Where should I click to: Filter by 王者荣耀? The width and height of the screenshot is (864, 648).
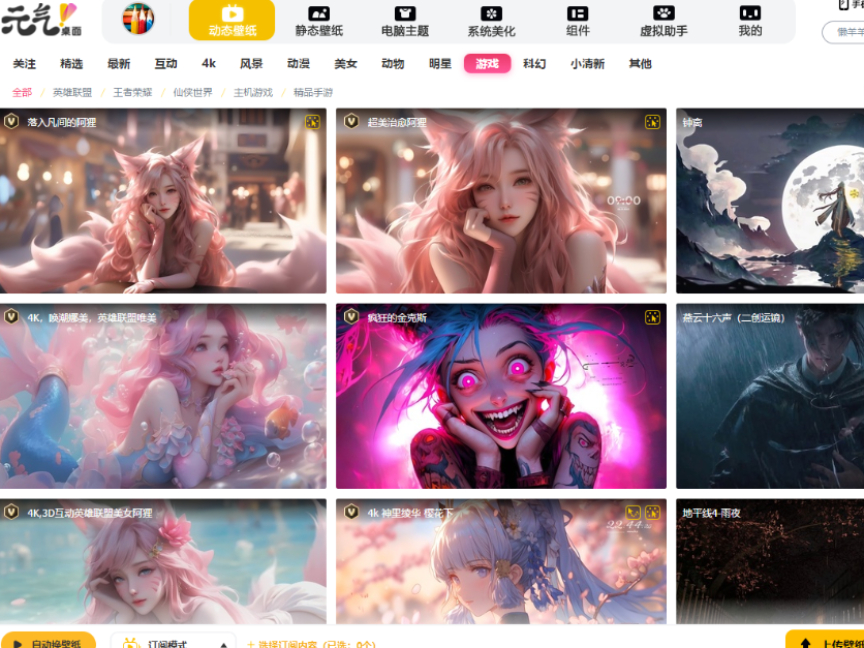point(132,93)
